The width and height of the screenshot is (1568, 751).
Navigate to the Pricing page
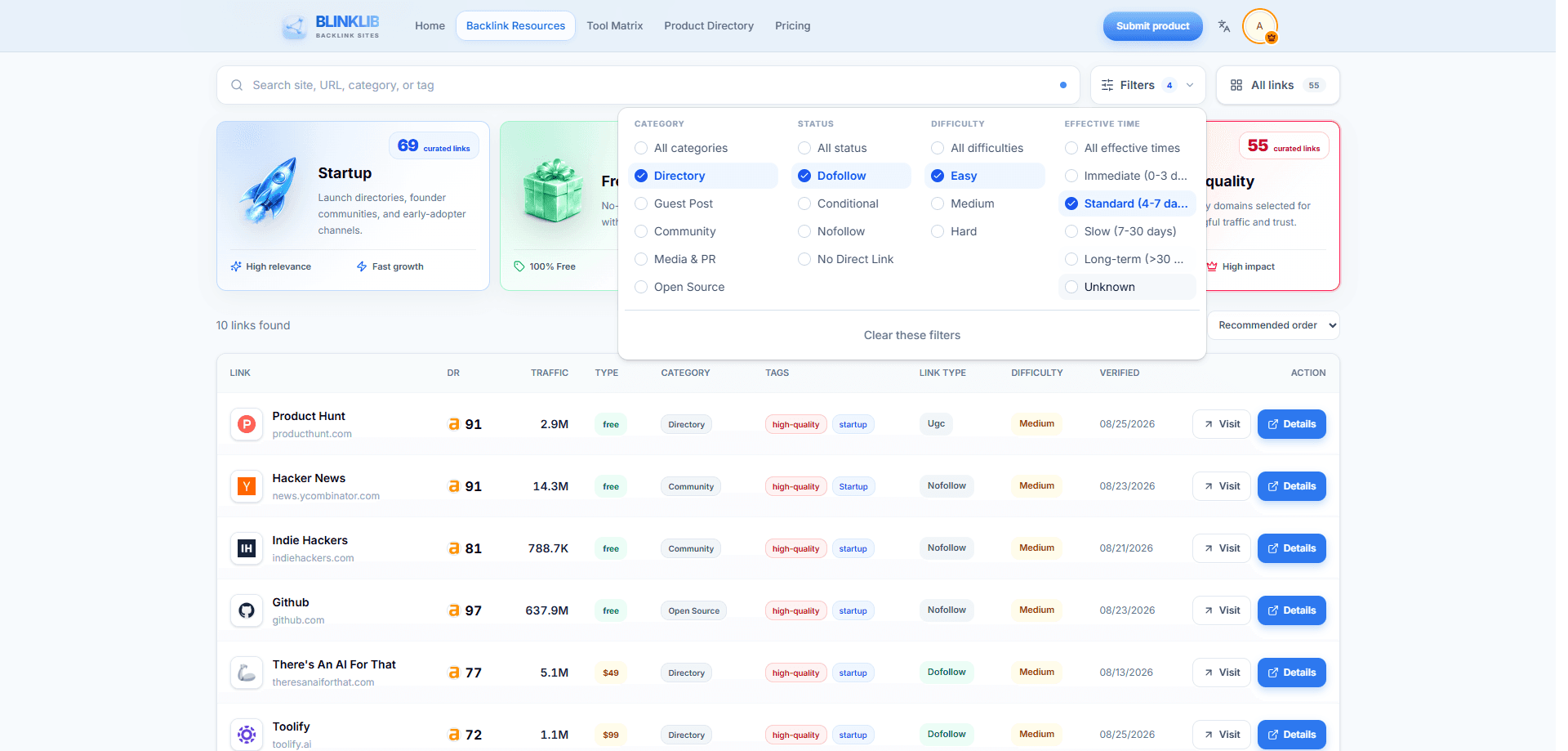pyautogui.click(x=793, y=26)
